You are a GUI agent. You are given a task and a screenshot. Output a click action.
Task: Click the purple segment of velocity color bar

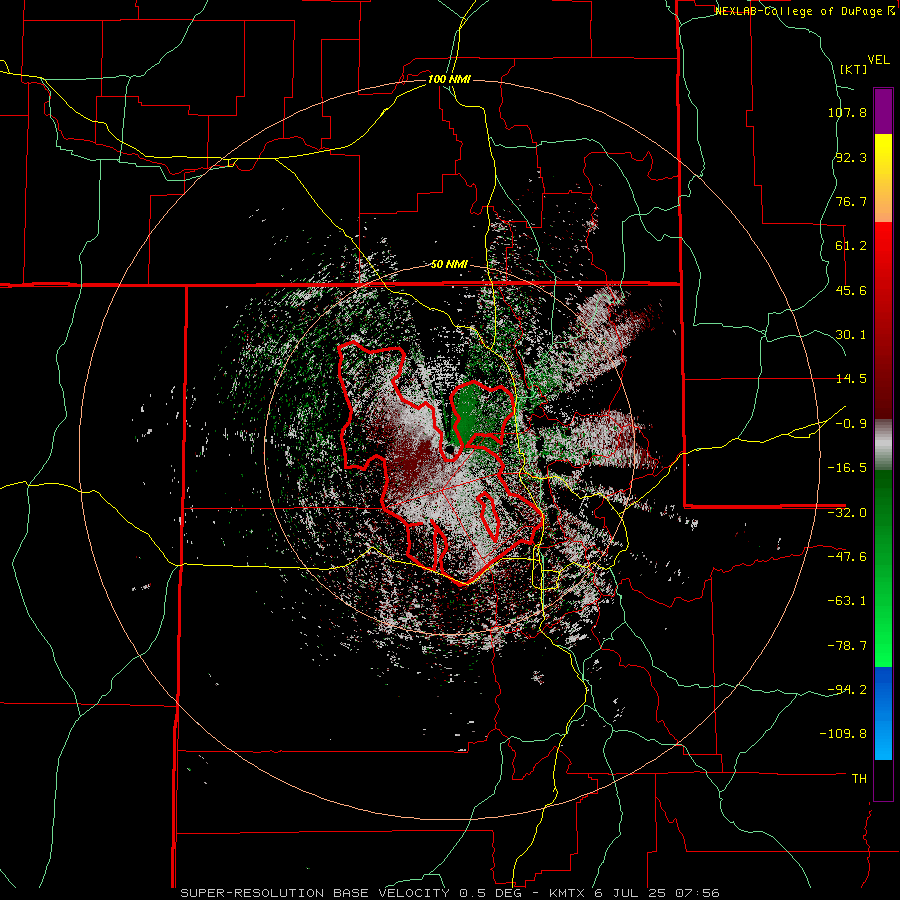pos(883,111)
